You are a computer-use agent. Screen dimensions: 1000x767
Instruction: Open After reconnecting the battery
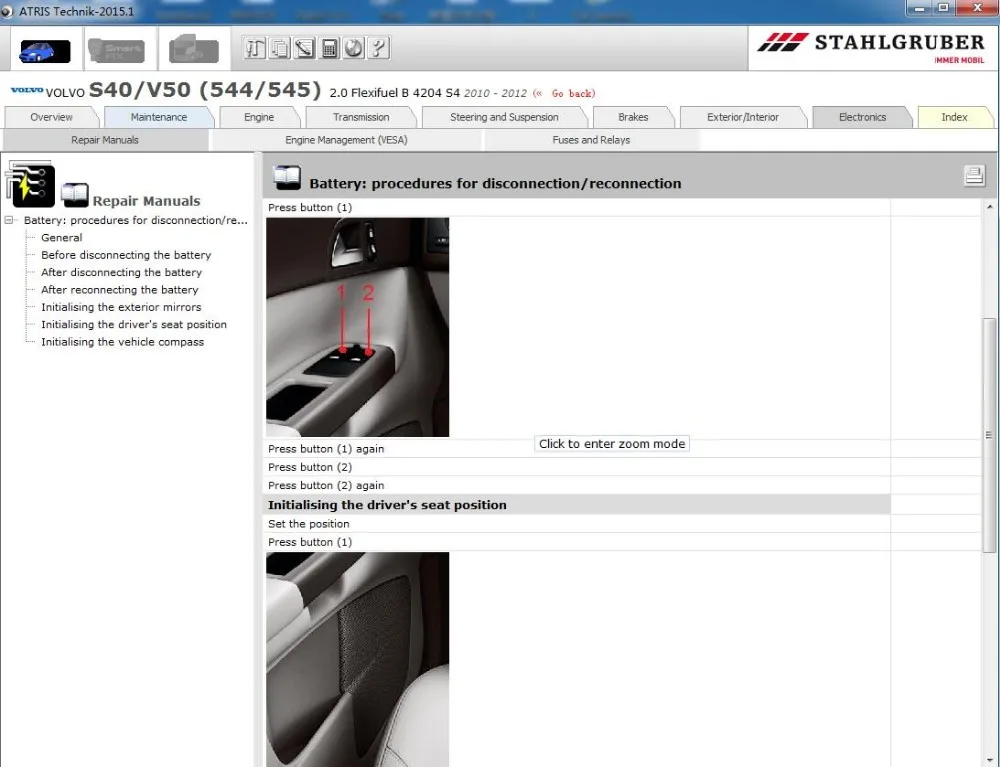(120, 289)
